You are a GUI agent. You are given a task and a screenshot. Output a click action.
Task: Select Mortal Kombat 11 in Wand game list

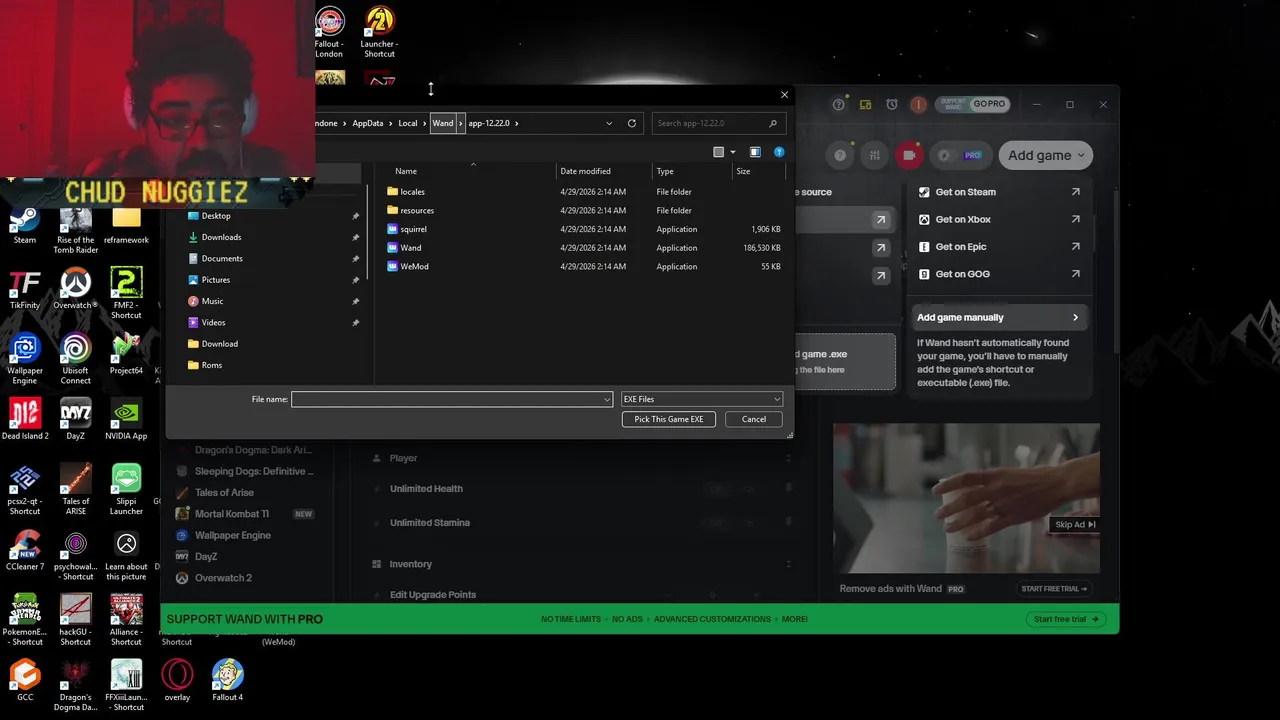click(x=232, y=514)
